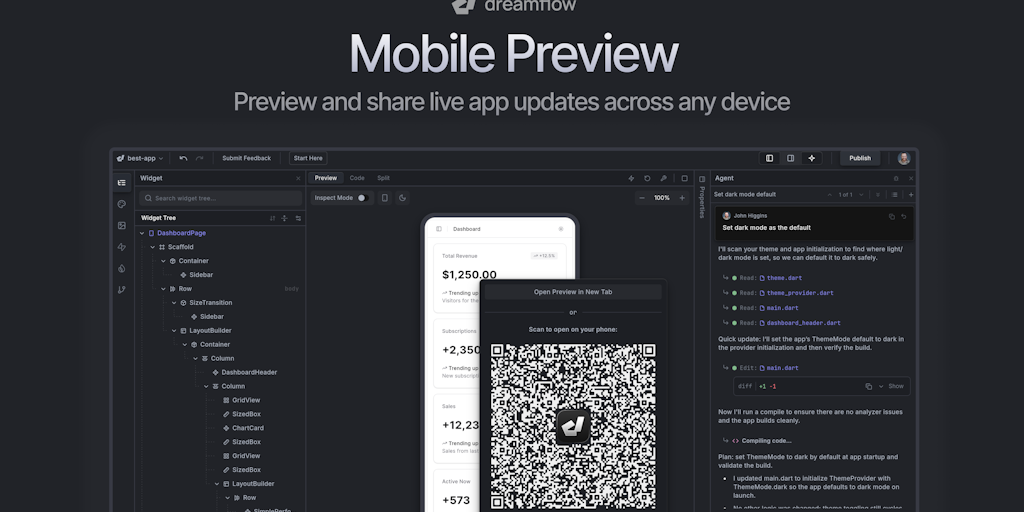Open the best-app project dropdown

140,158
